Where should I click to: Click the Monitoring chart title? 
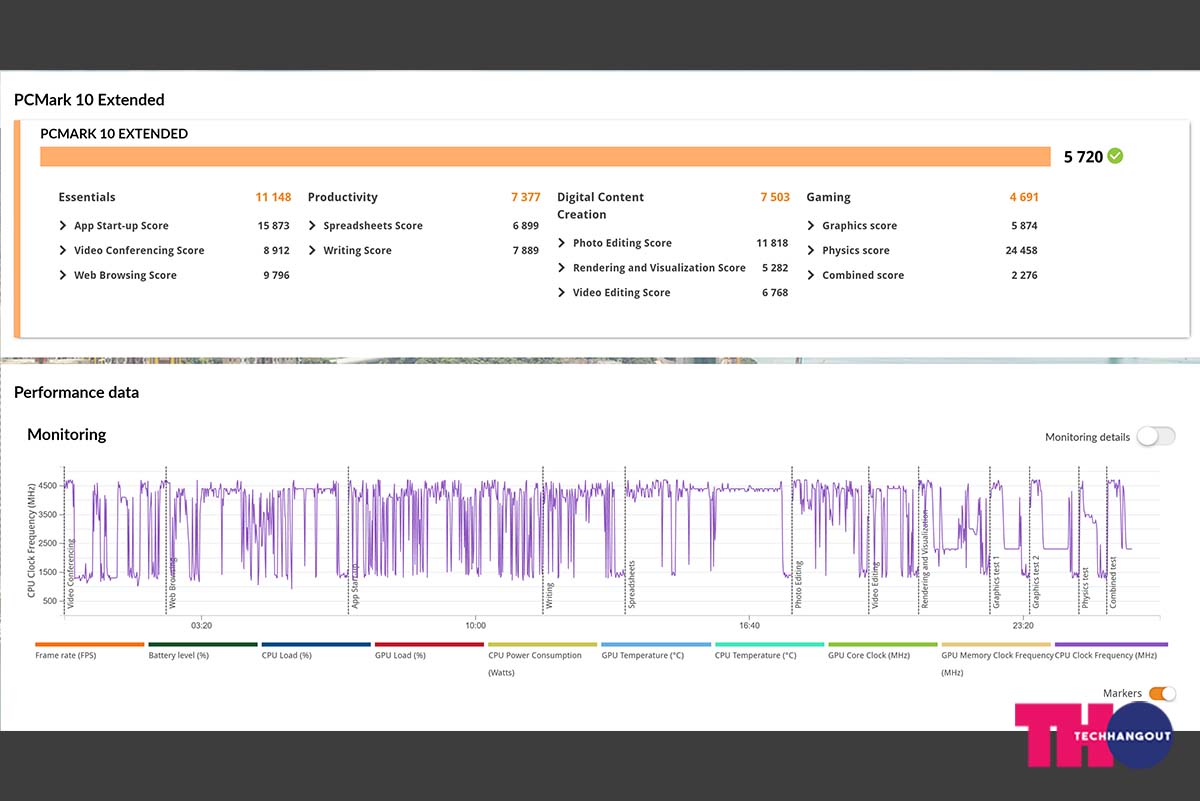click(66, 434)
